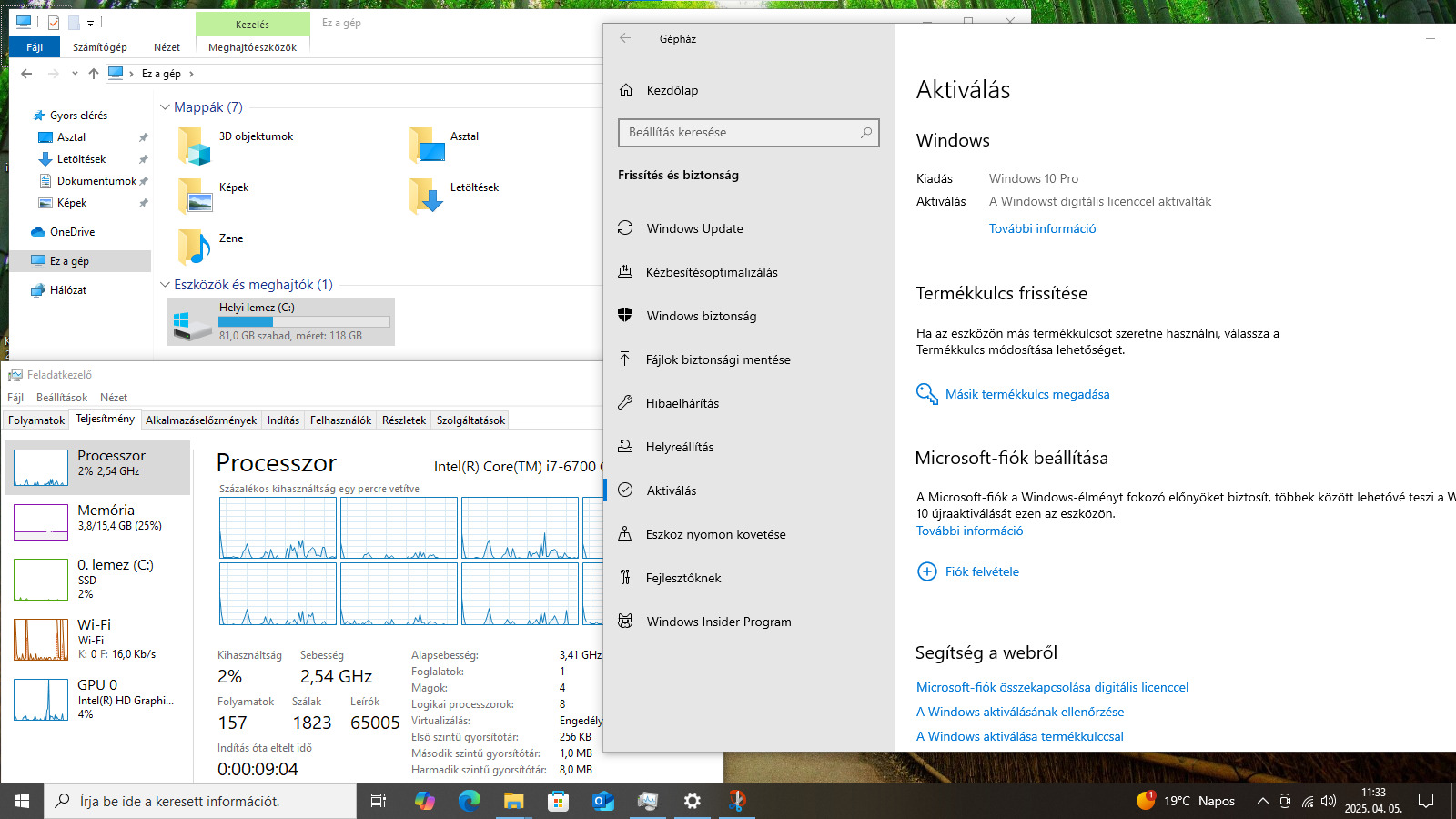Viewport: 1456px width, 819px height.
Task: Click the Properties icon in Explorer's quick access toolbar
Action: (54, 22)
